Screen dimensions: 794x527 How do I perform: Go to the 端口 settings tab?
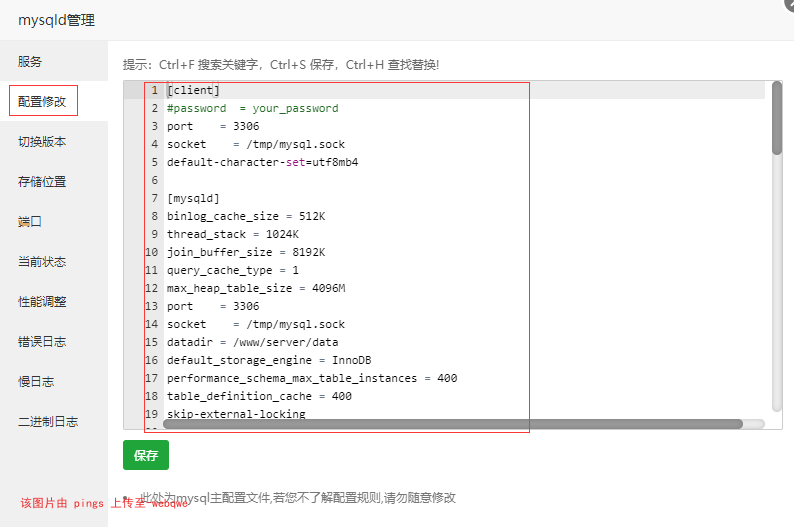pyautogui.click(x=29, y=221)
